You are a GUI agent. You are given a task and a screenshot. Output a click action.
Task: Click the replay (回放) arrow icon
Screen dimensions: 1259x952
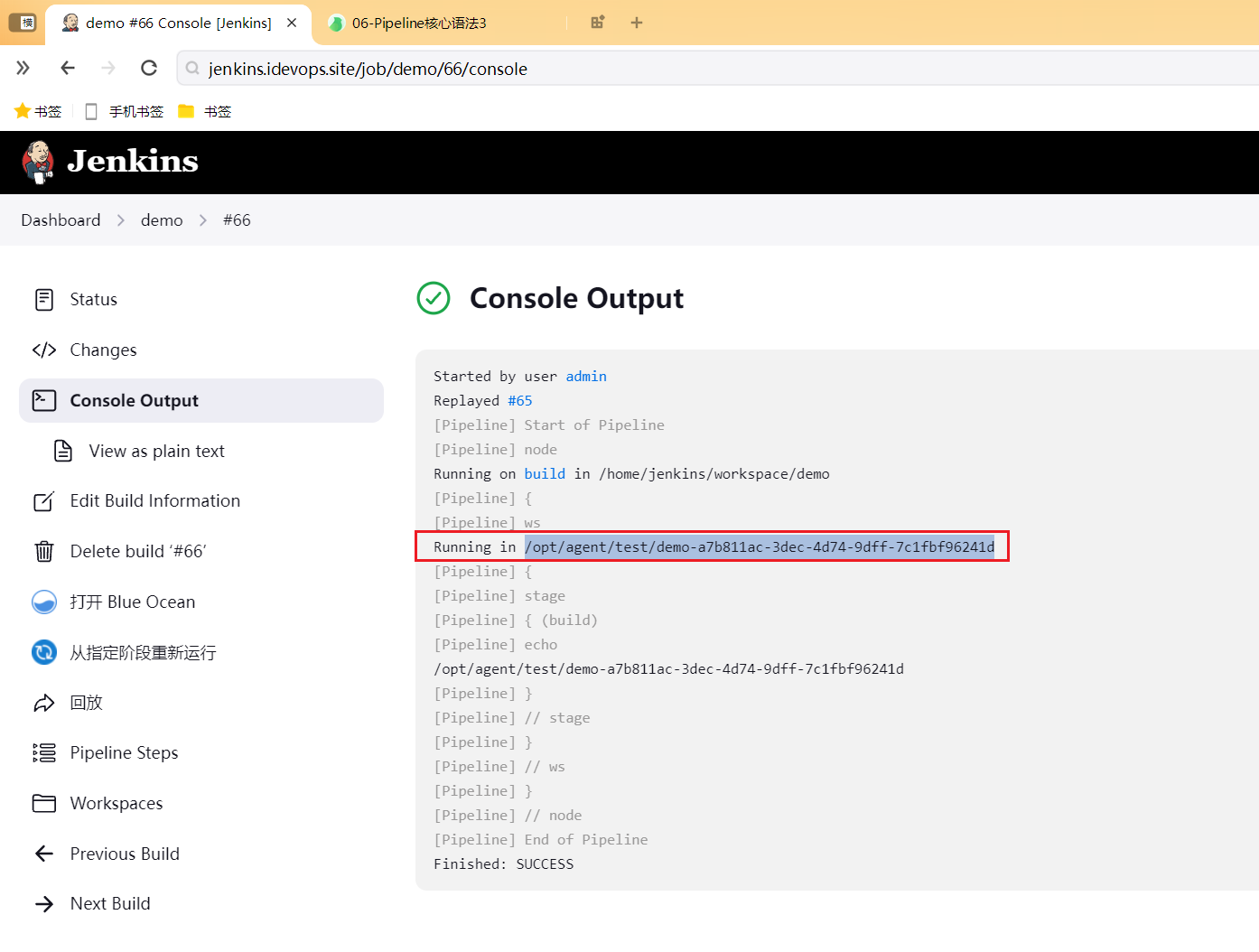44,703
